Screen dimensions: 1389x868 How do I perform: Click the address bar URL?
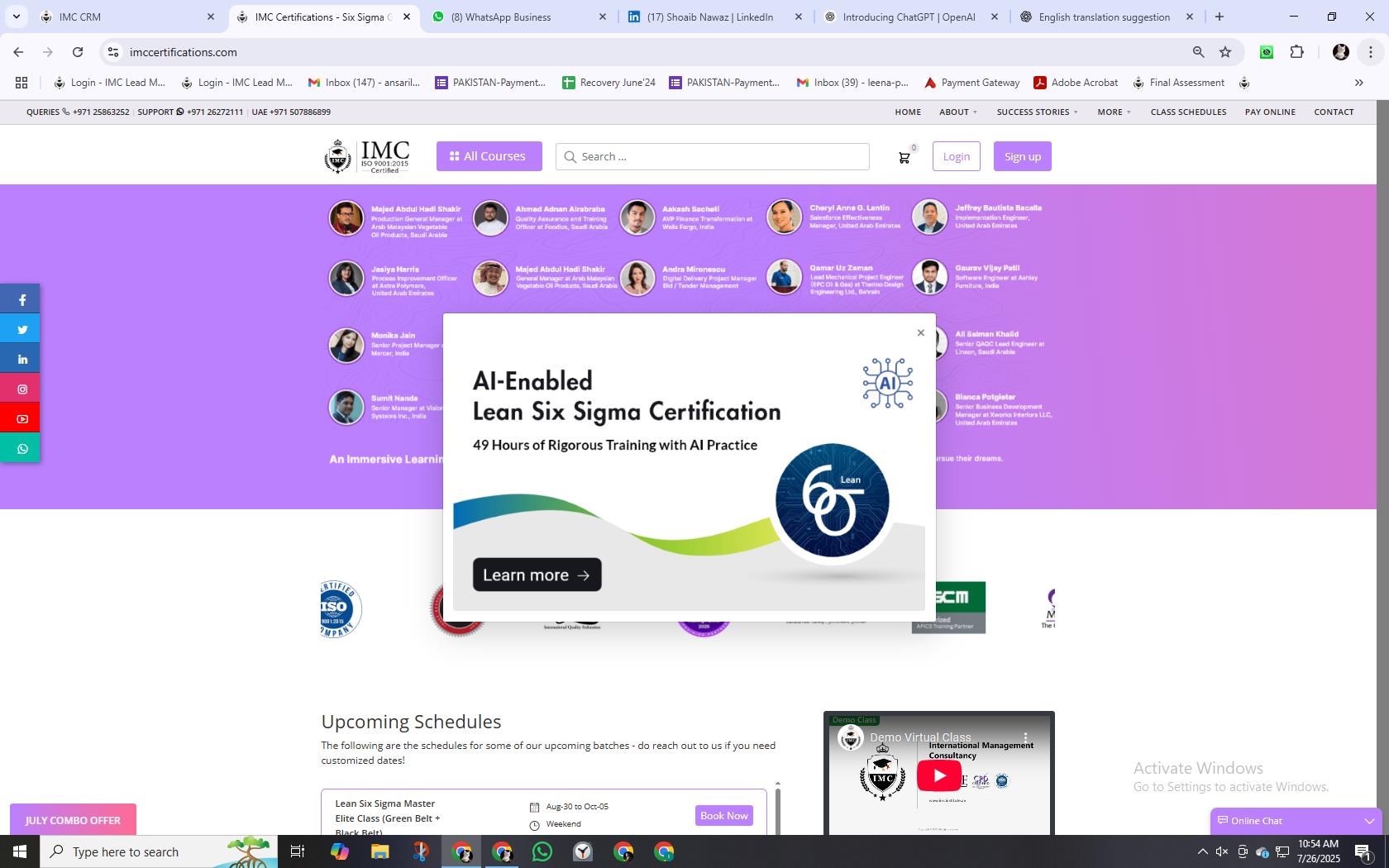[184, 52]
